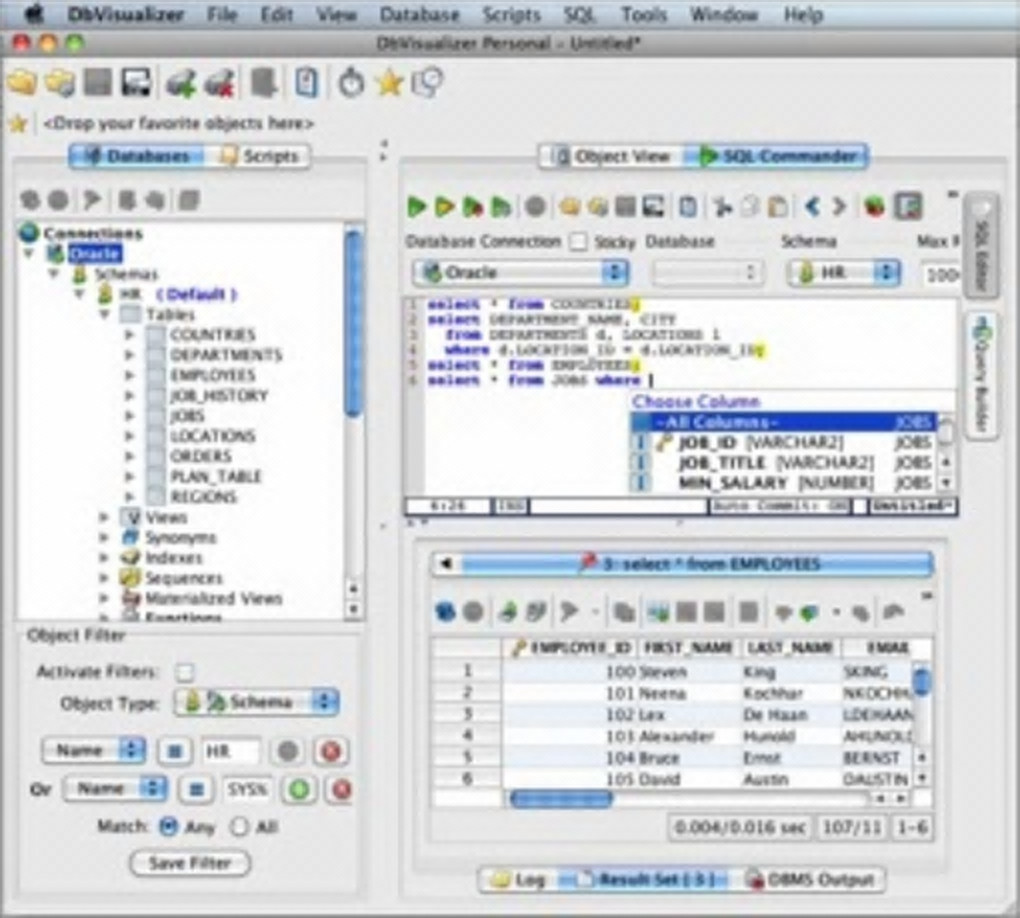
Task: Click the result grid horizontal scrollbar thumb
Action: click(x=561, y=798)
